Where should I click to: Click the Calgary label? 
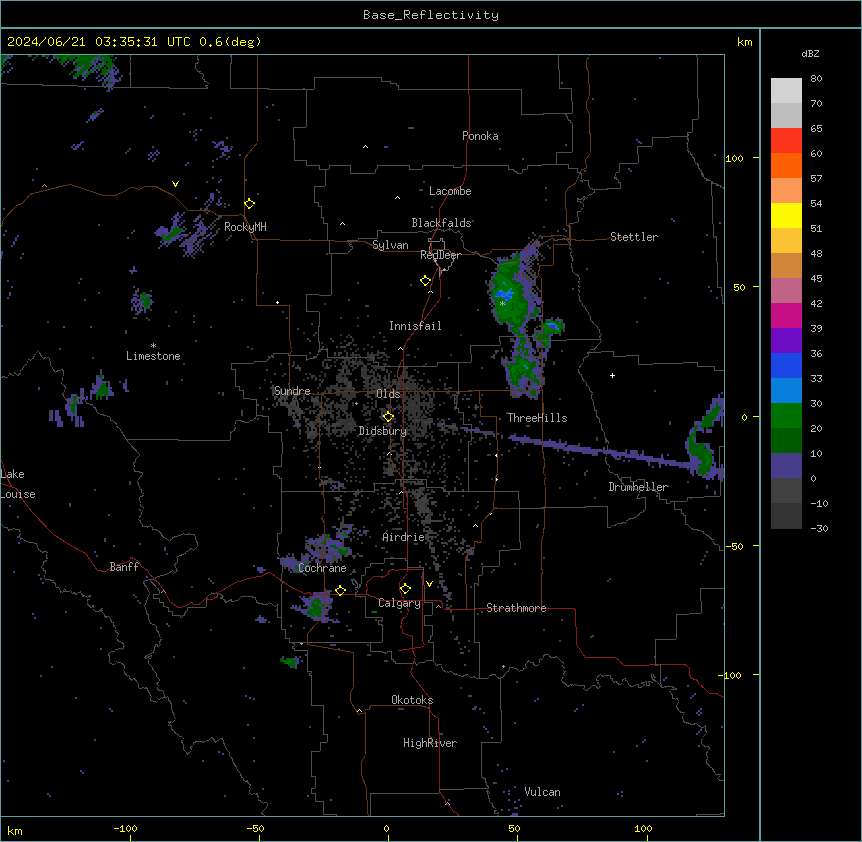pos(399,603)
